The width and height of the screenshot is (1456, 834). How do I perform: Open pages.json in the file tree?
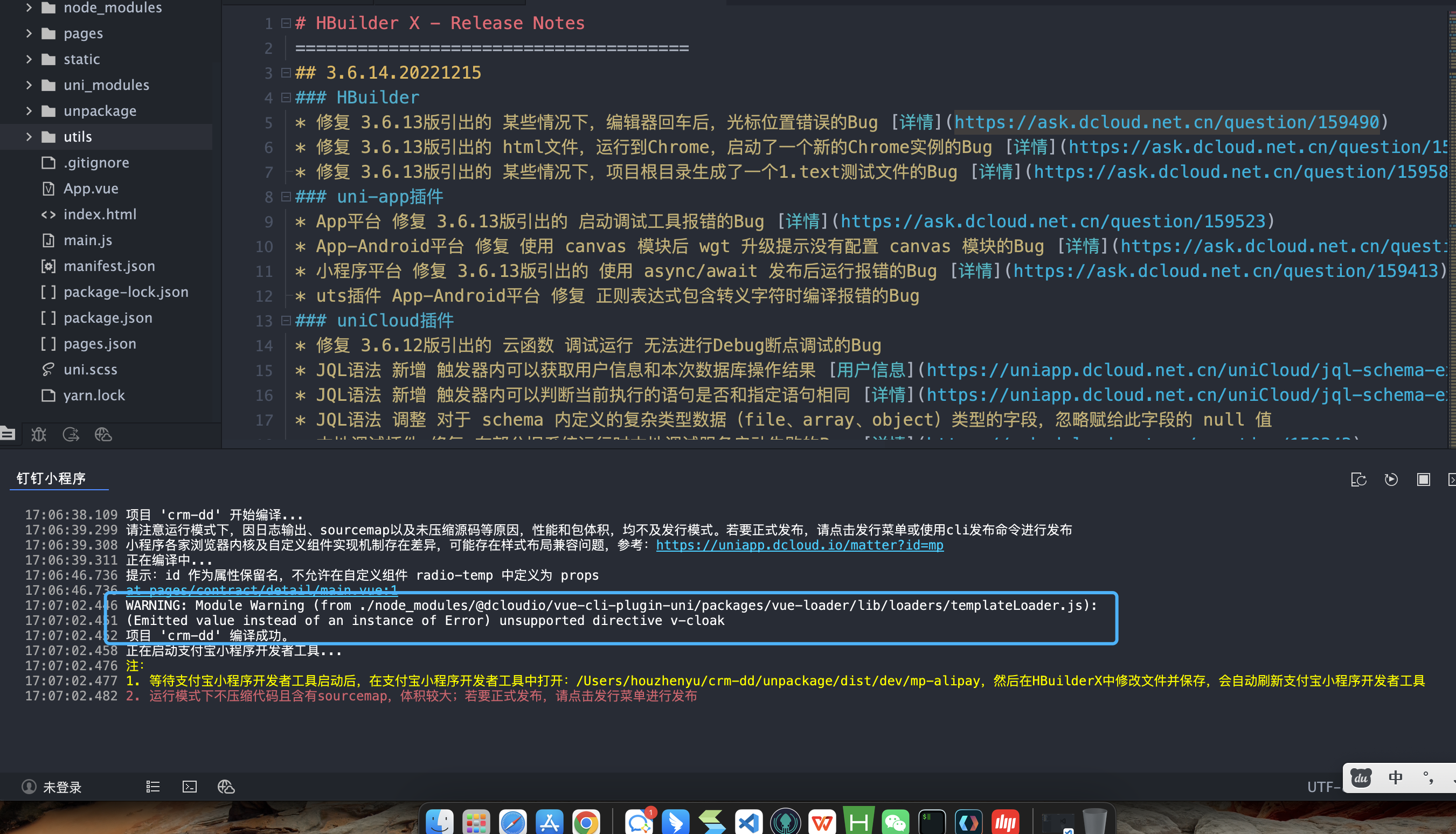[100, 343]
